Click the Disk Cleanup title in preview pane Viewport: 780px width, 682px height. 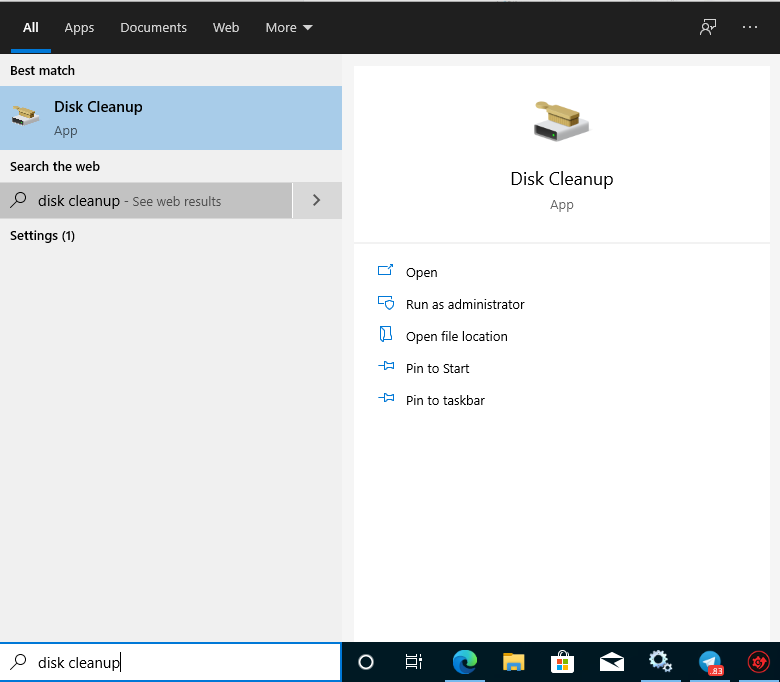[x=562, y=179]
